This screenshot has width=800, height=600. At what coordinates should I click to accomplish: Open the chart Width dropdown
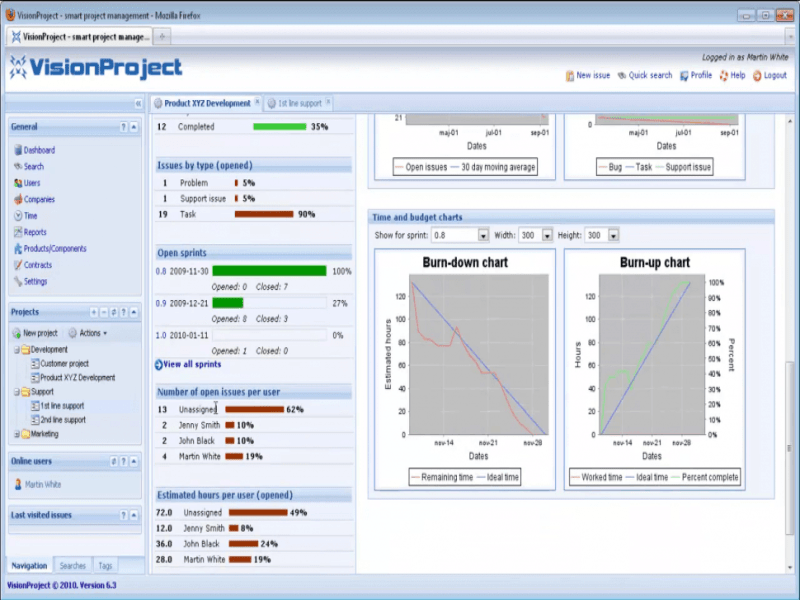(547, 235)
